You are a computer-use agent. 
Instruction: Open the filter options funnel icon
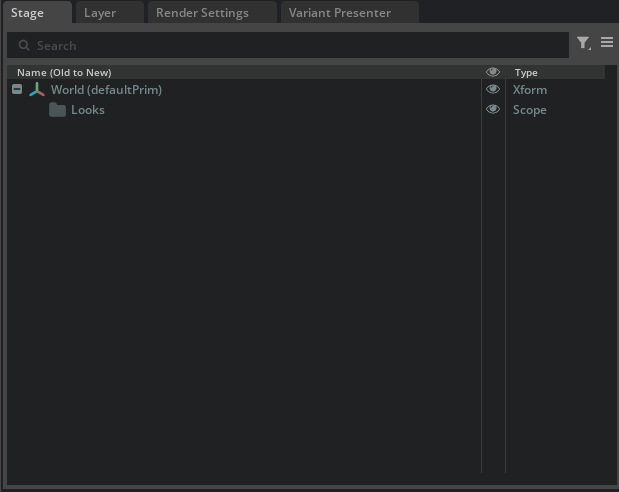point(583,43)
